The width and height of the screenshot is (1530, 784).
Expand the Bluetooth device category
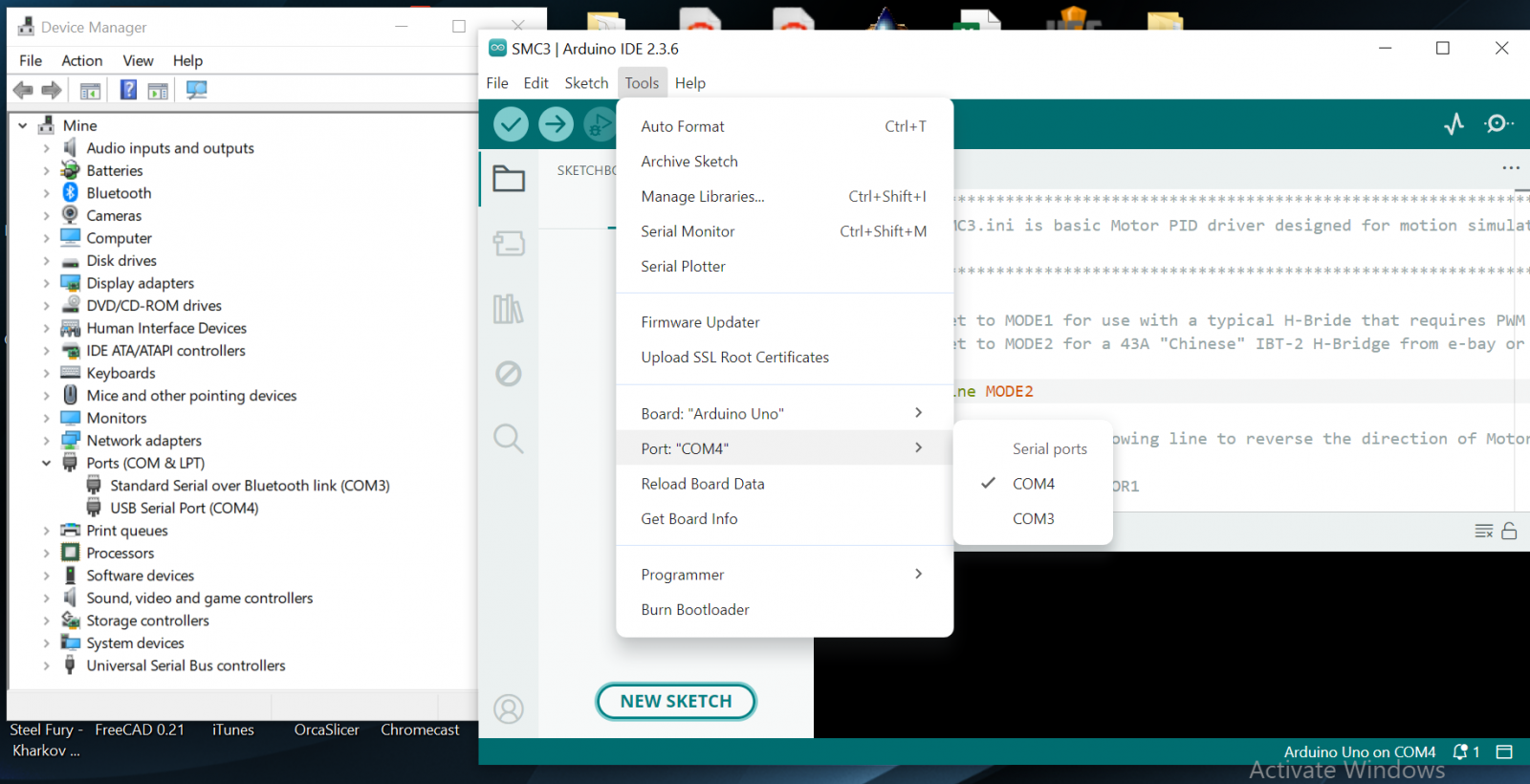tap(46, 193)
